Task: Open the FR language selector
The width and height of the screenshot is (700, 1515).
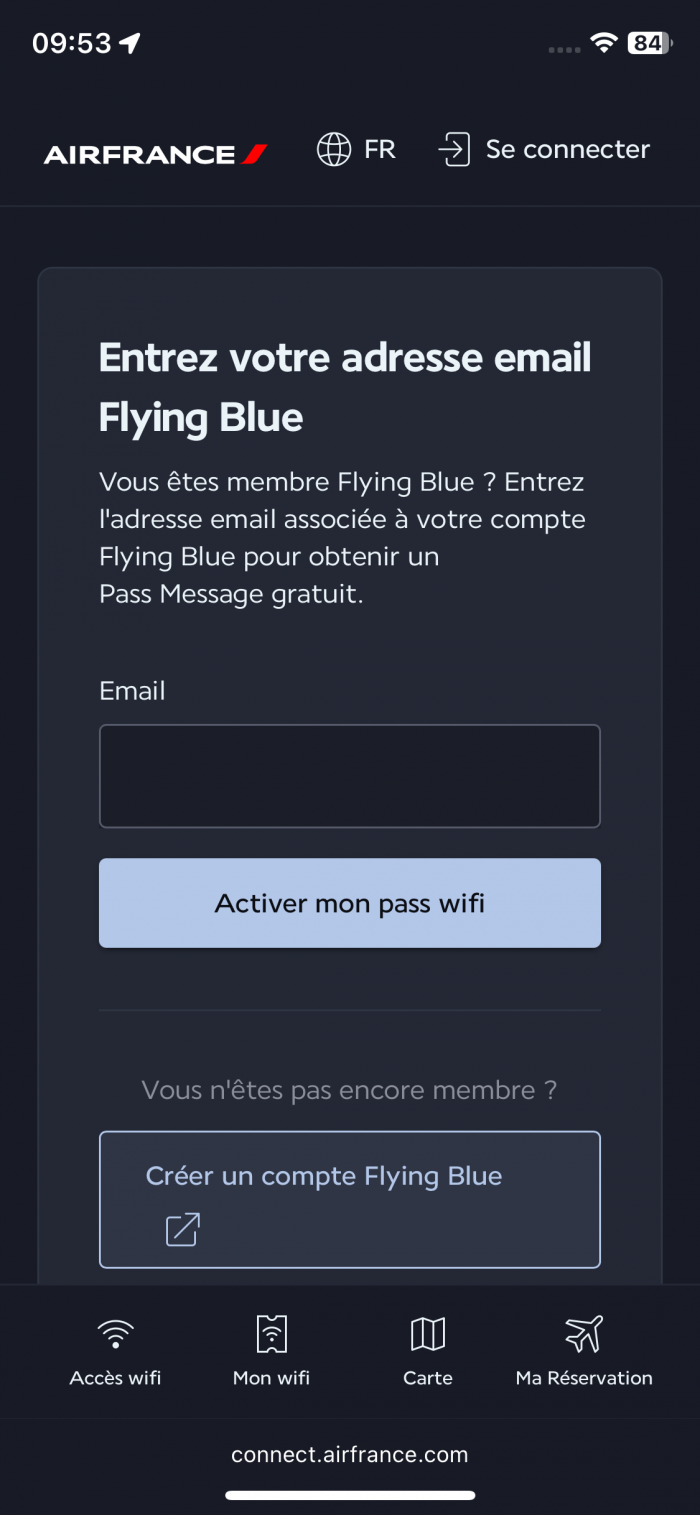Action: coord(380,150)
